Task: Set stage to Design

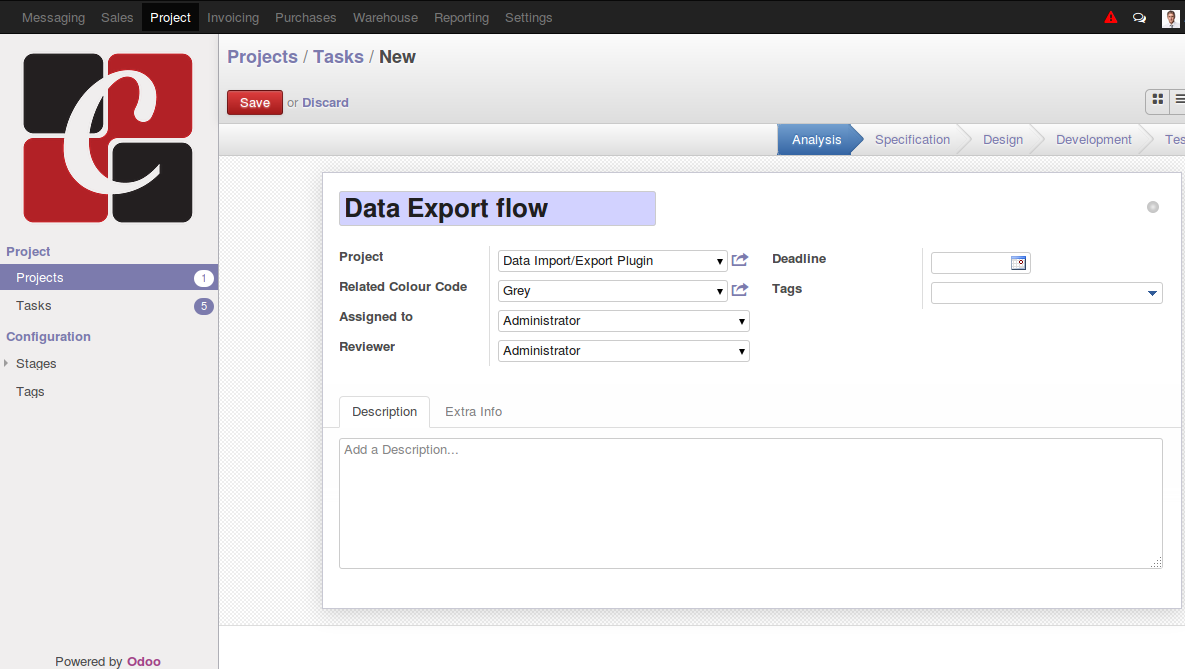Action: coord(1003,140)
